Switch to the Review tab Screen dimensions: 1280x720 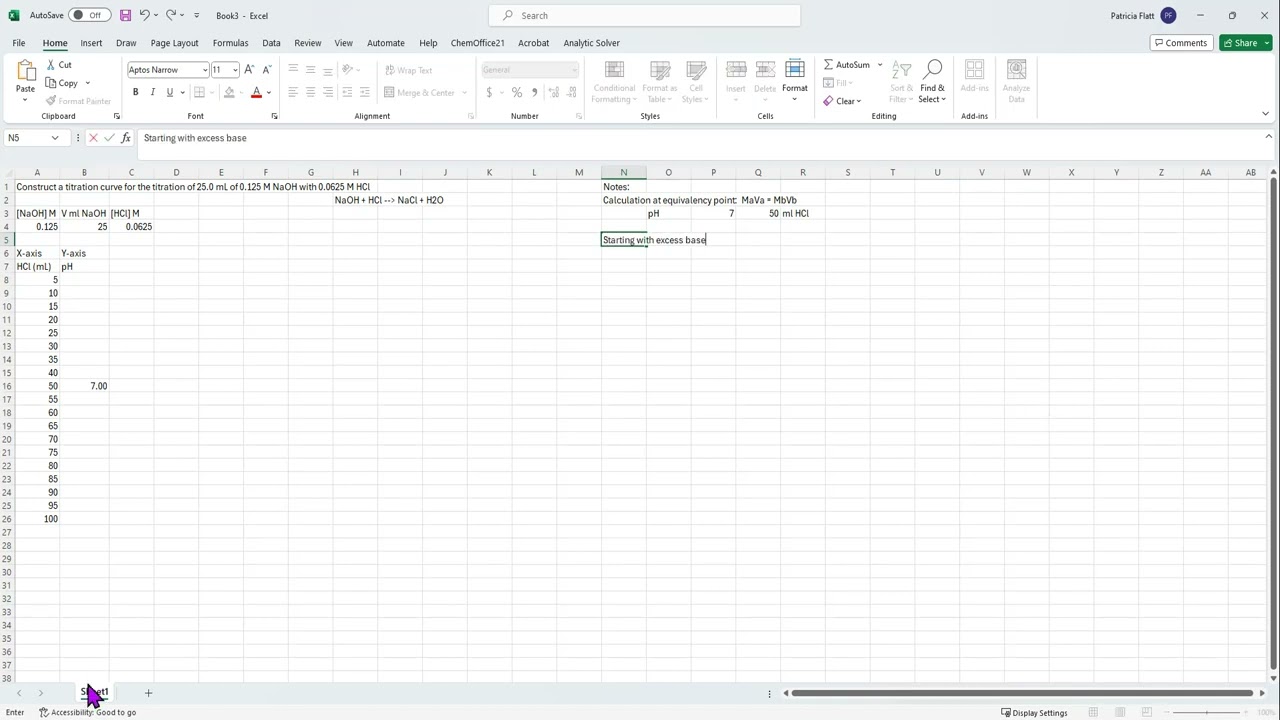[307, 43]
